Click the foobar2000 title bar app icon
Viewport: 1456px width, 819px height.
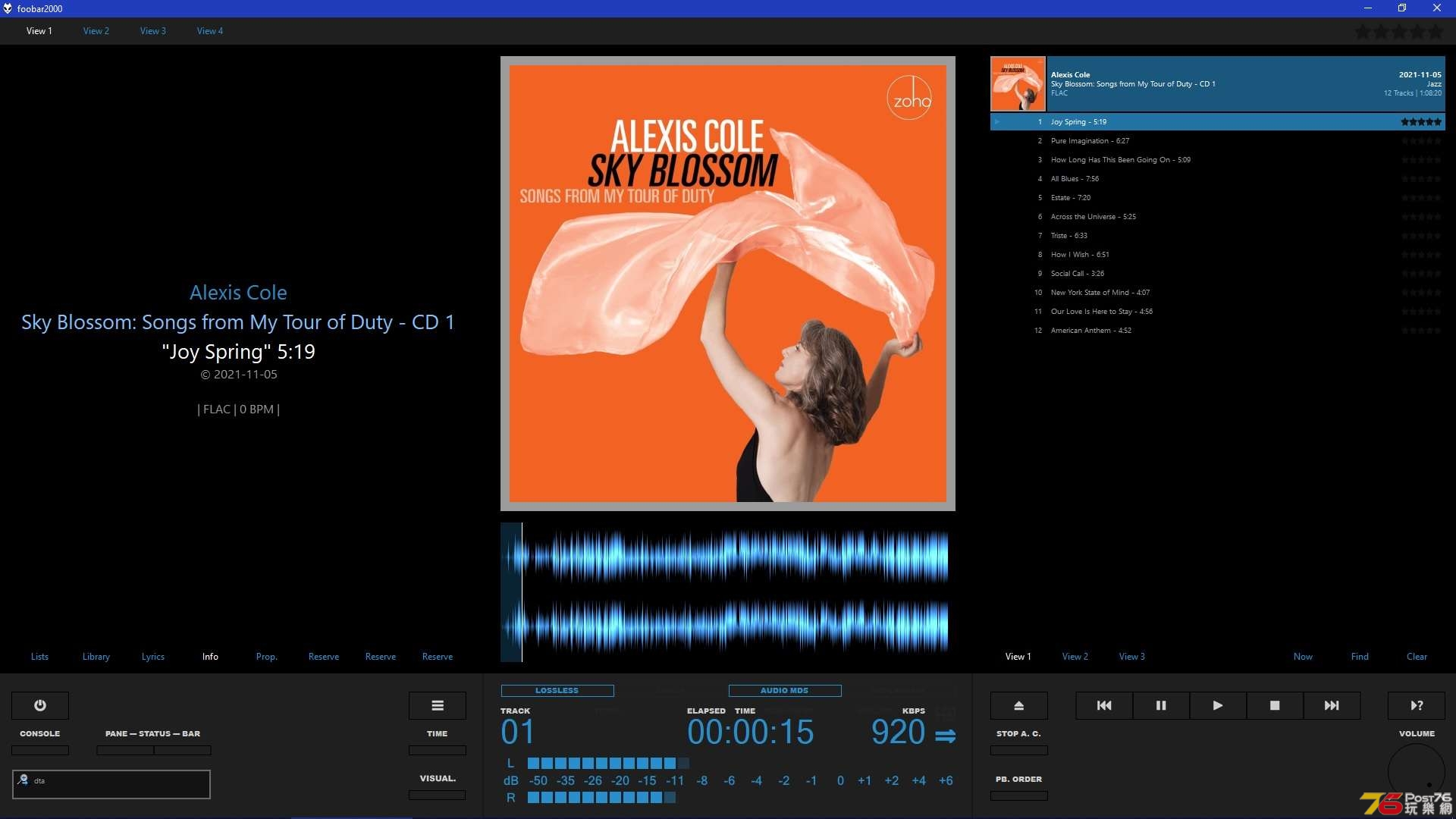click(x=8, y=8)
